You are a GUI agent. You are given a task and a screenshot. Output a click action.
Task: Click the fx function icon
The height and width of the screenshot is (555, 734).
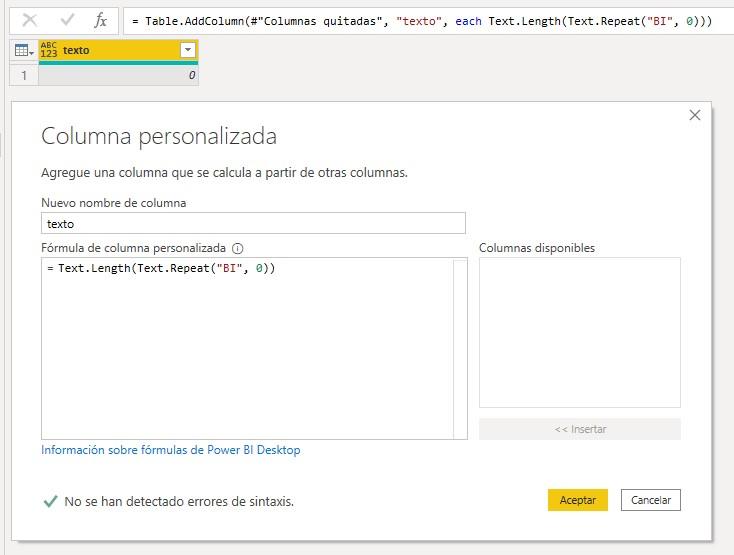pos(100,20)
